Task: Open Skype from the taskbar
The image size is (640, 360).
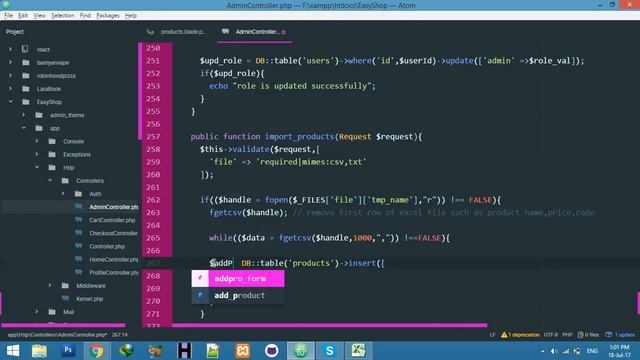Action: pyautogui.click(x=329, y=351)
